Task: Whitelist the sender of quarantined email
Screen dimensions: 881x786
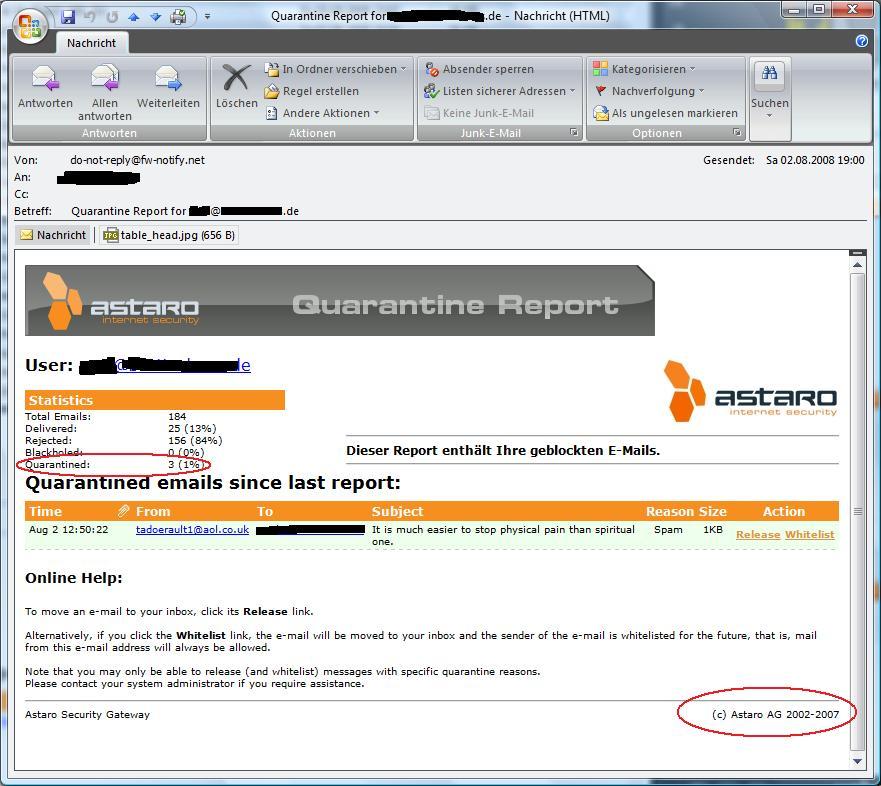Action: 810,534
